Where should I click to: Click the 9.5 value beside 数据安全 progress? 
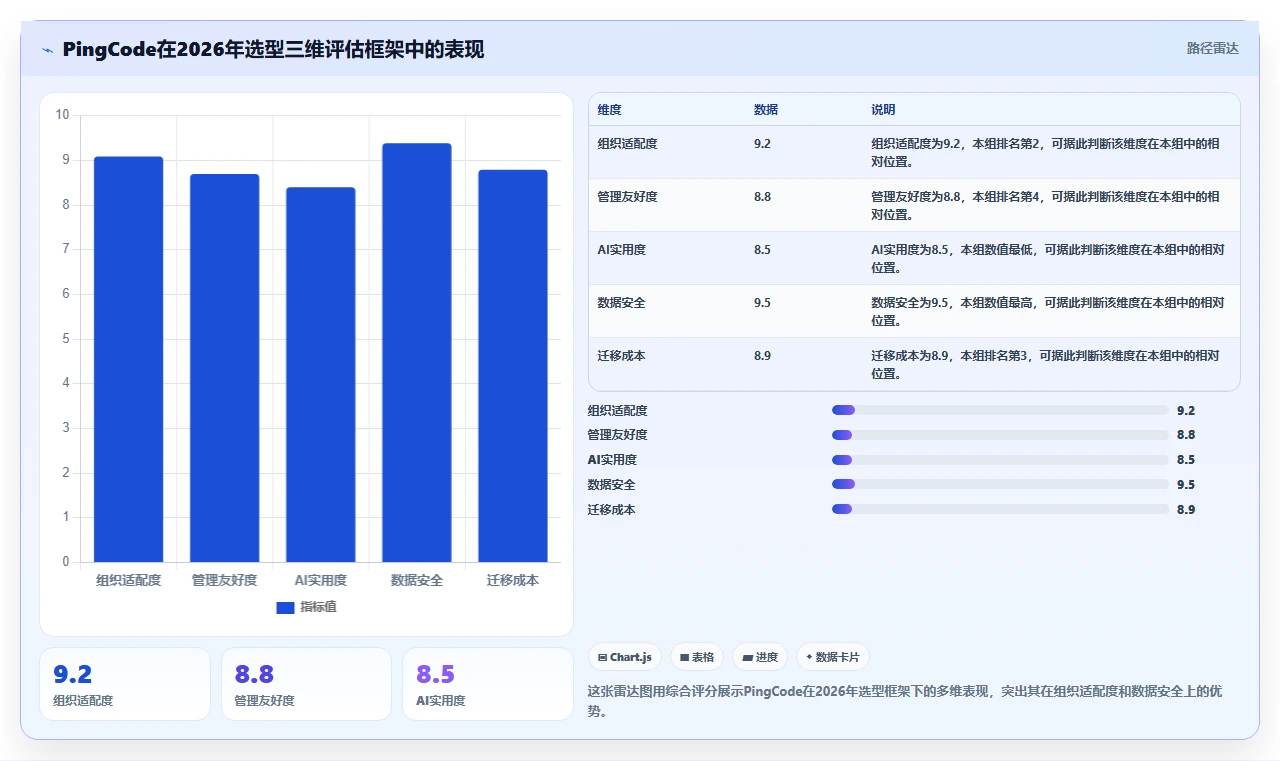pos(1186,485)
